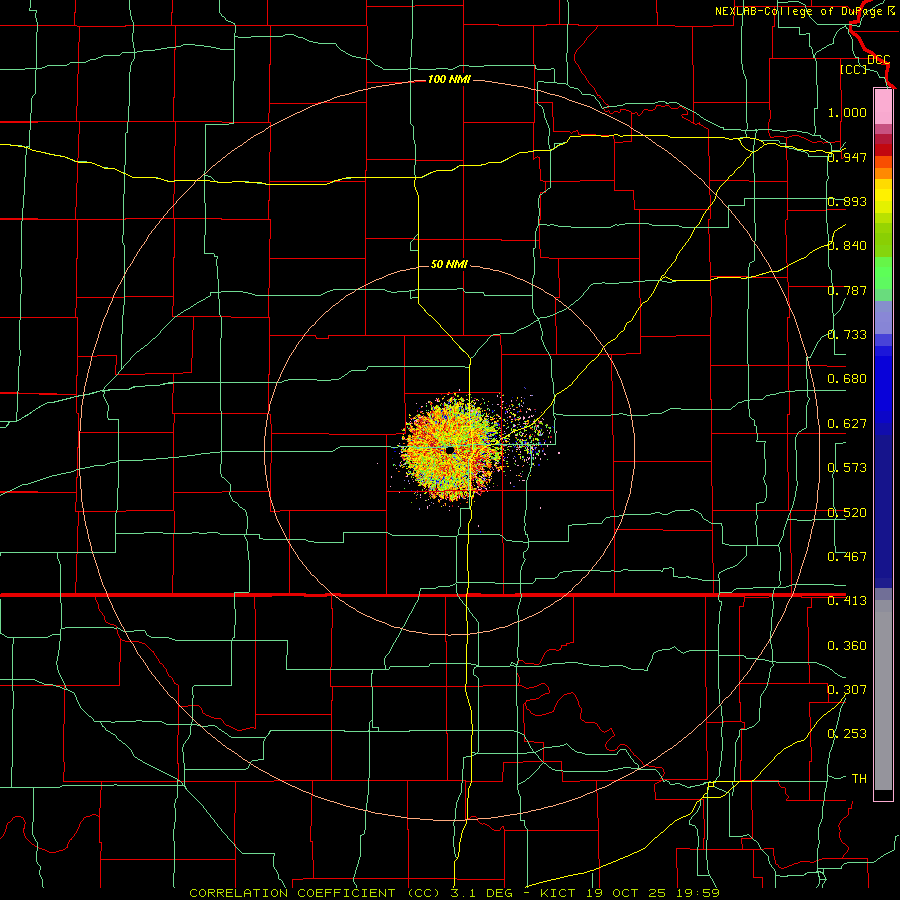This screenshot has height=900, width=900.
Task: Click the 0.413 legend value
Action: (x=847, y=601)
